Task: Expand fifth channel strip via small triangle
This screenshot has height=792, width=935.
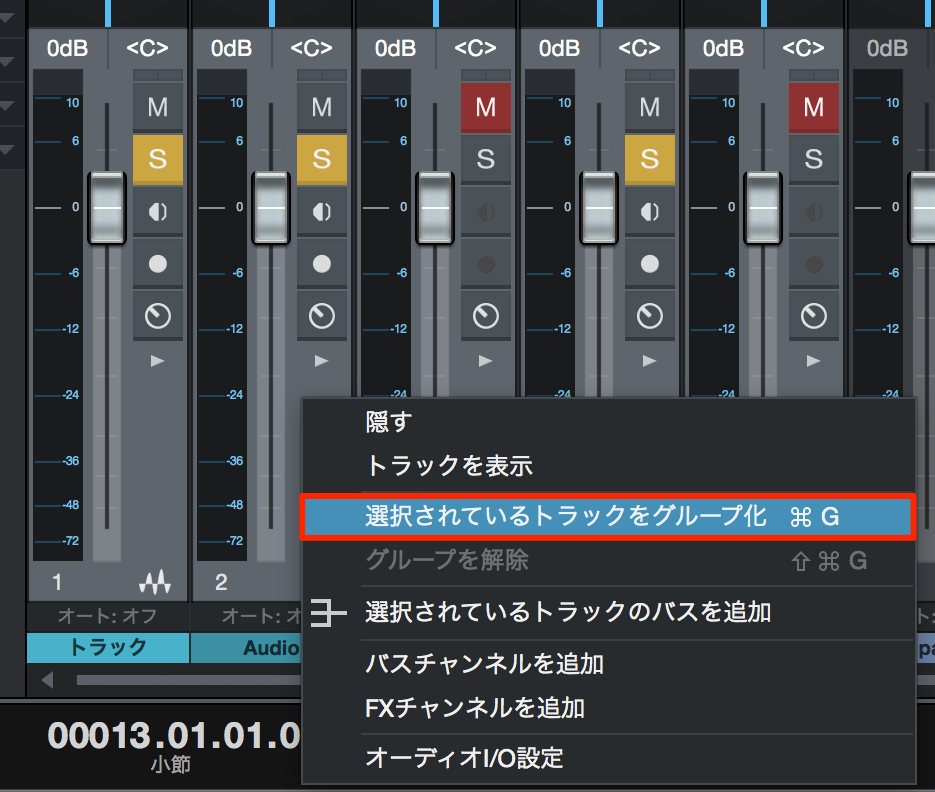Action: pyautogui.click(x=813, y=361)
